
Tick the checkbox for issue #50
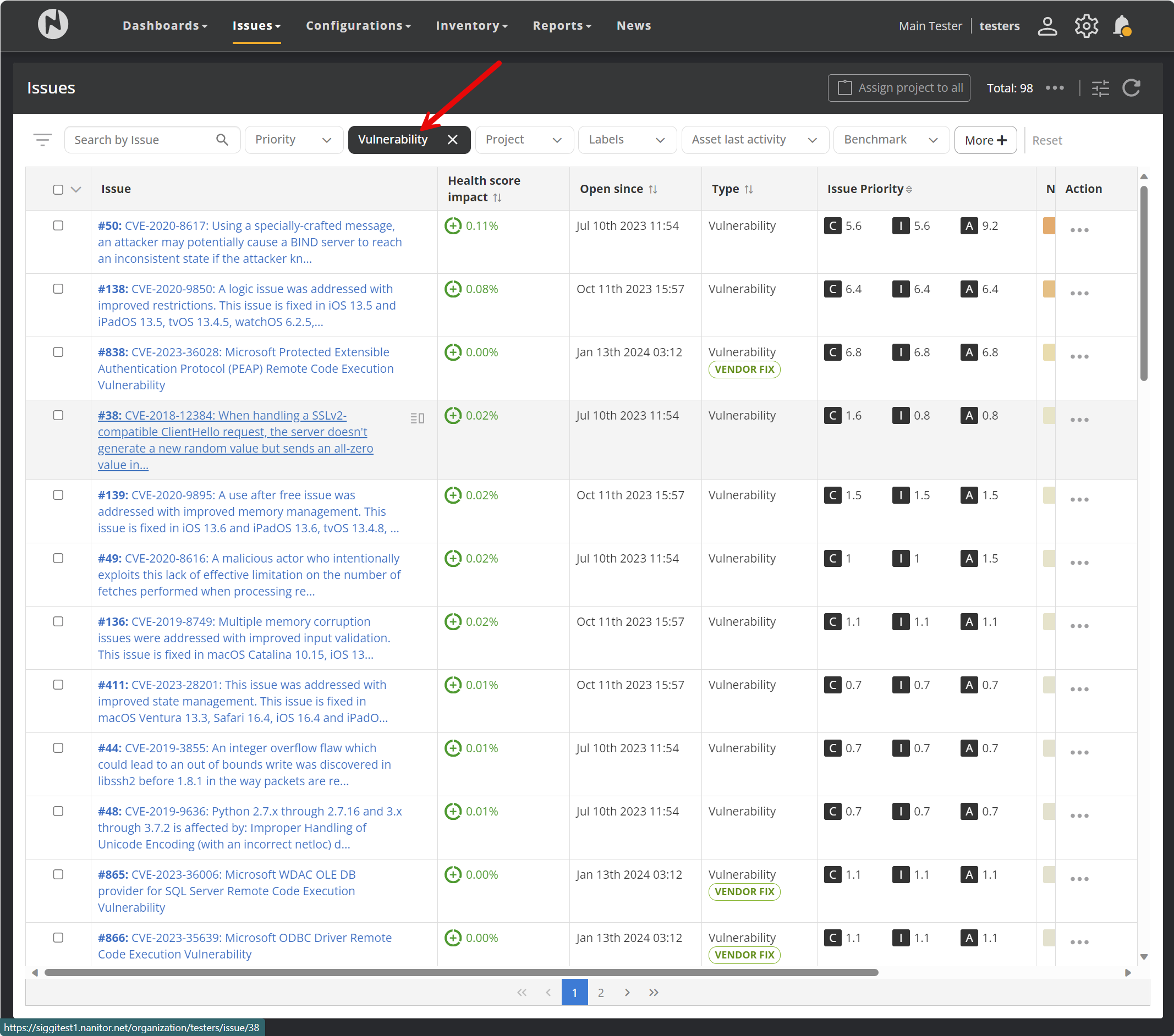coord(58,225)
